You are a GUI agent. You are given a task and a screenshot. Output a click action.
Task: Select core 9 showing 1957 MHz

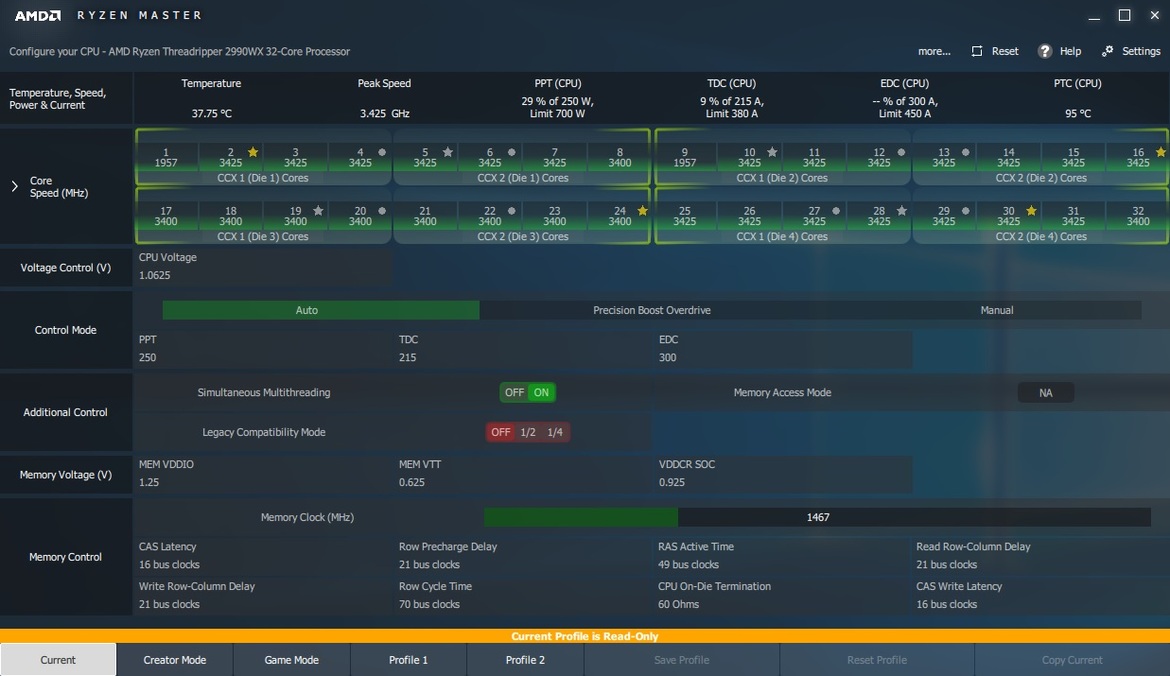684,157
